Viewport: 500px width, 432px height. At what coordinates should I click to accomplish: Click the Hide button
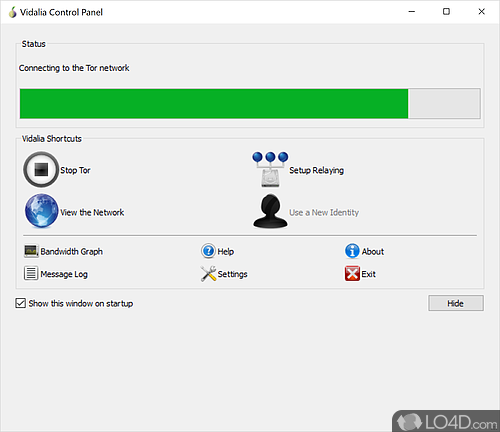tap(456, 303)
